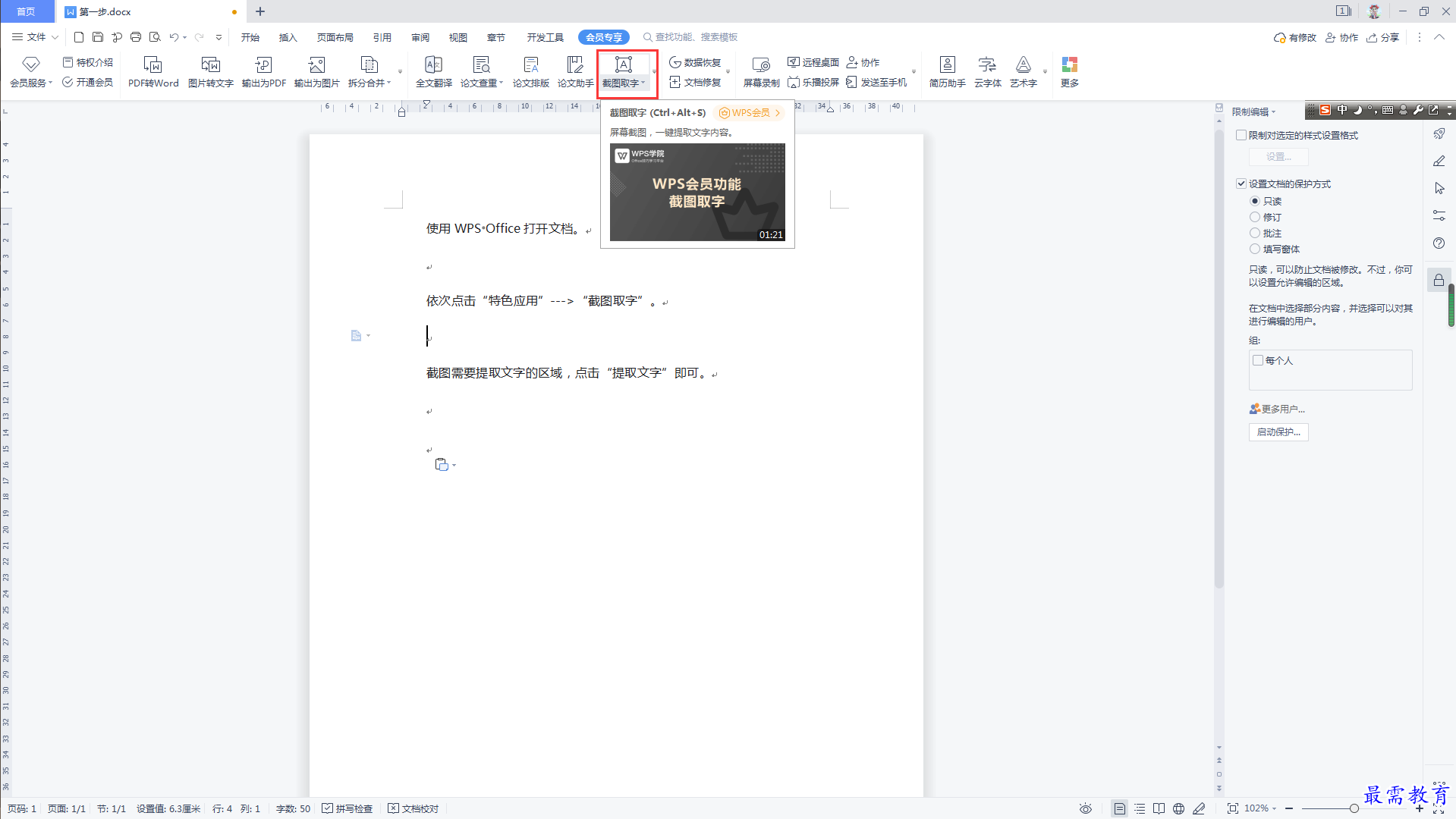This screenshot has width=1456, height=819.
Task: Expand the 论文查重 dropdown
Action: (x=501, y=83)
